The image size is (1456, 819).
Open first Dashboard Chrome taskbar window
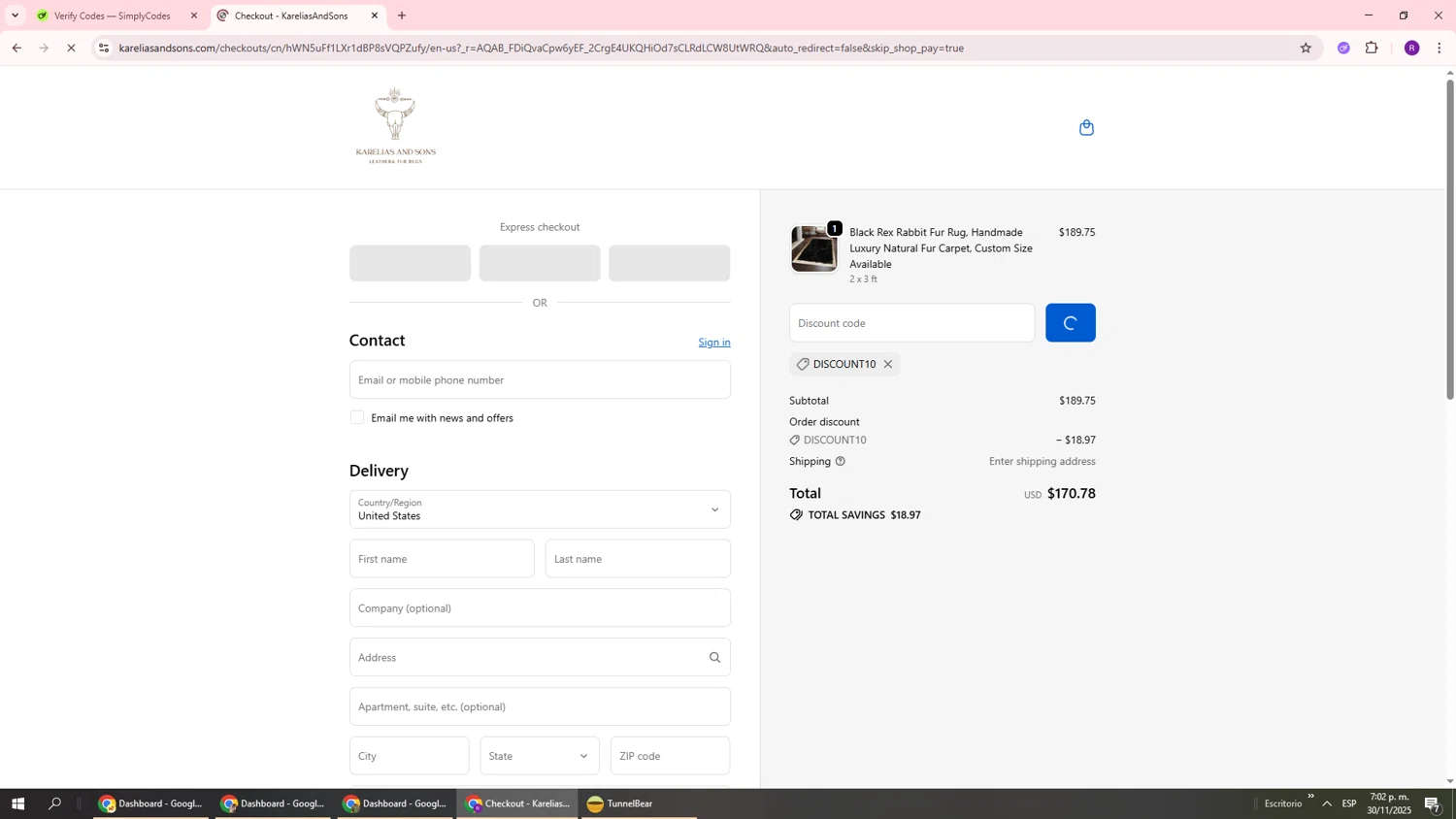coord(151,803)
